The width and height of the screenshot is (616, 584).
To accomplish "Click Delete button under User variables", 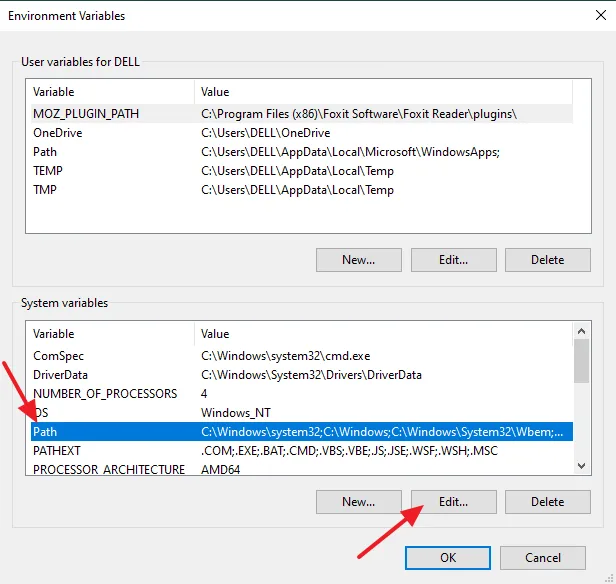I will tap(548, 260).
